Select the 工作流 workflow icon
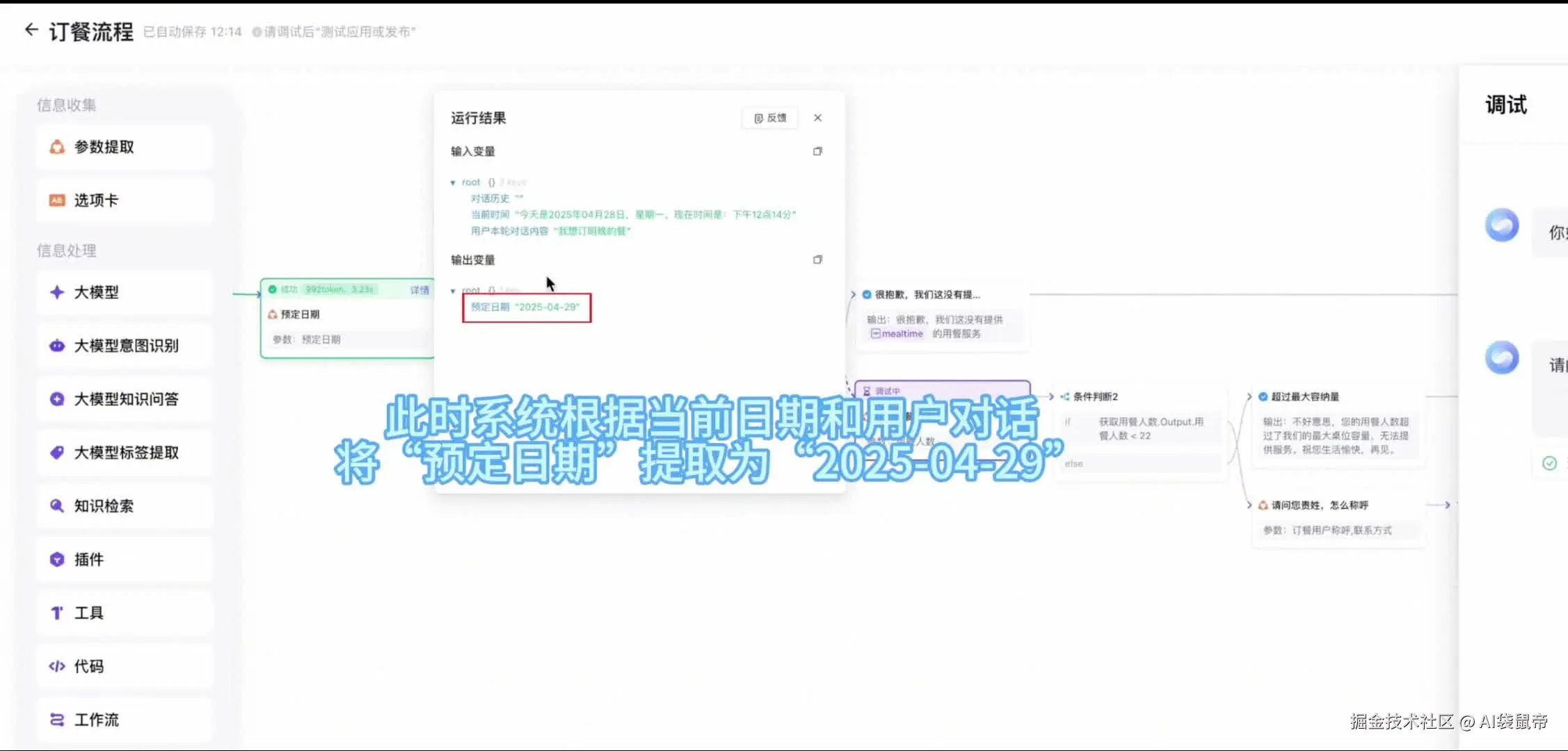The width and height of the screenshot is (1568, 751). point(56,720)
